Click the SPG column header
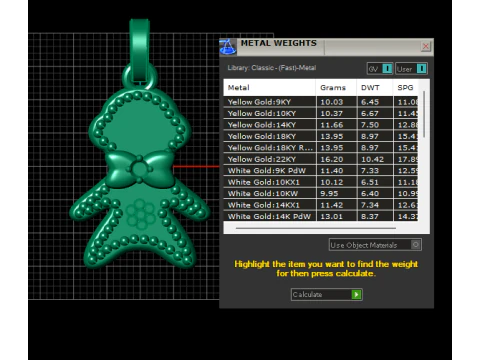This screenshot has height=360, width=480. (406, 88)
